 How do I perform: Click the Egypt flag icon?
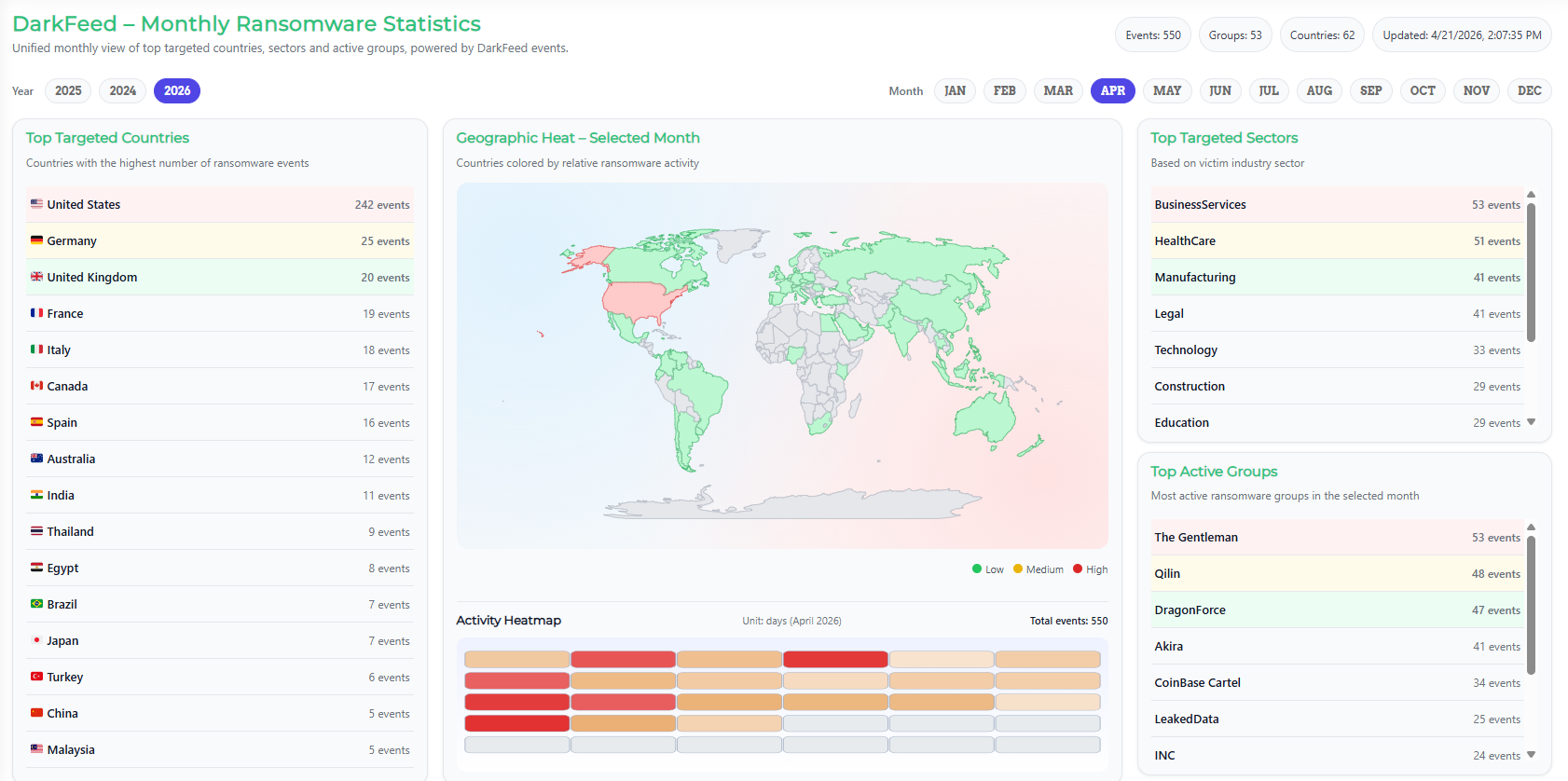click(x=36, y=568)
